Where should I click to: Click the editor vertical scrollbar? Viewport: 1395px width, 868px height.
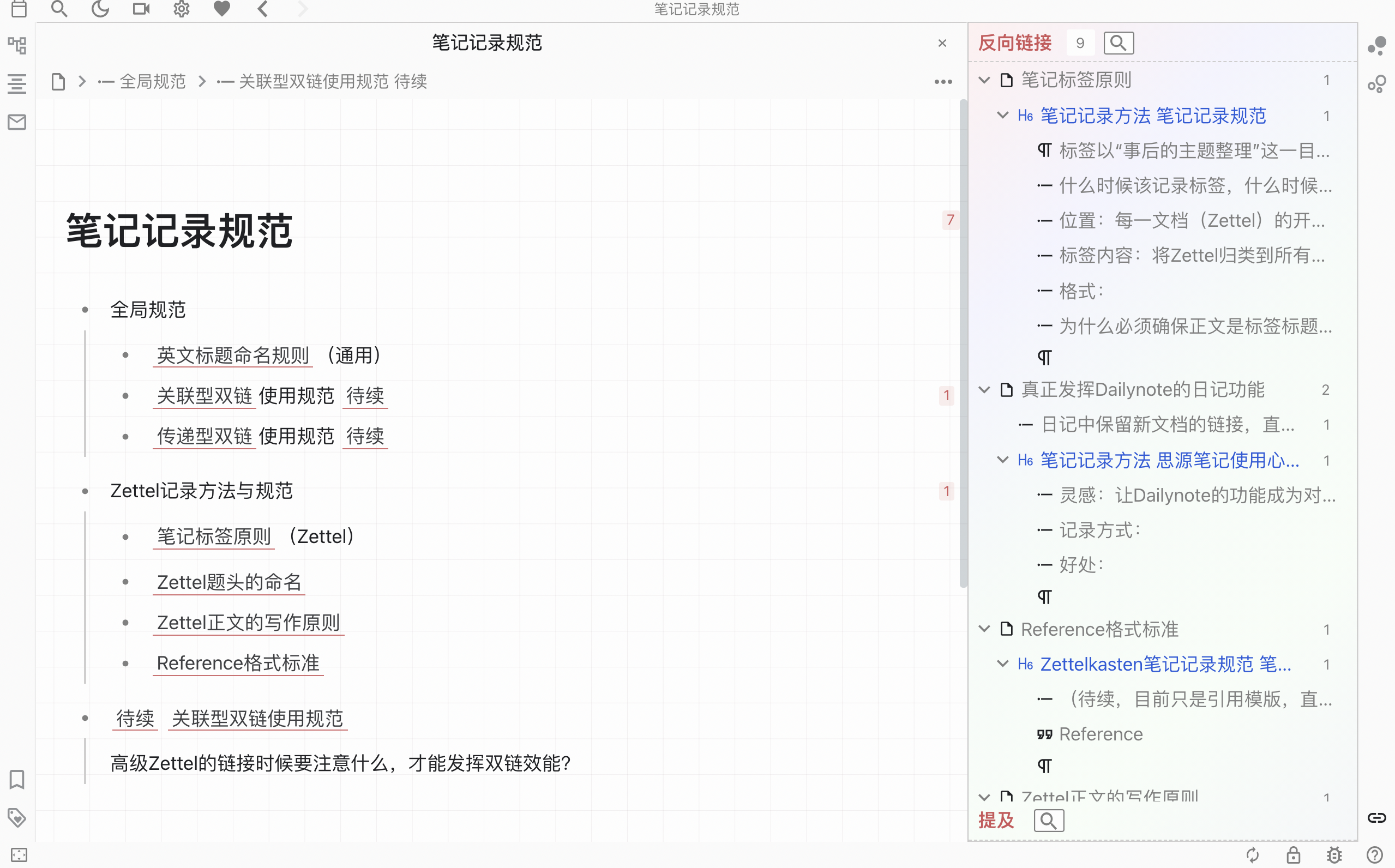(963, 343)
